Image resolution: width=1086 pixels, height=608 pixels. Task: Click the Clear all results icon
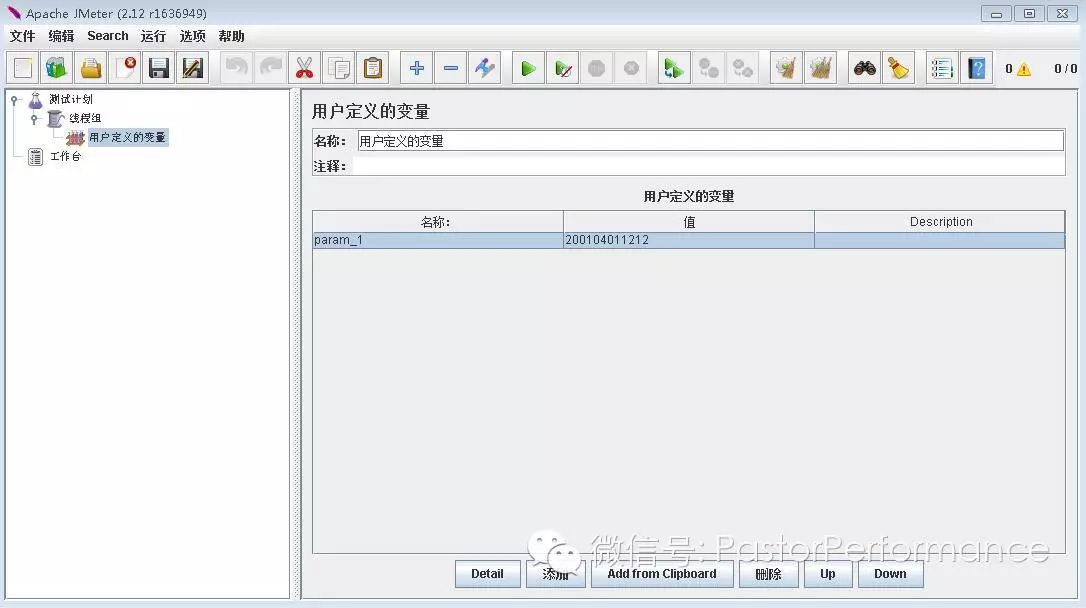(820, 68)
